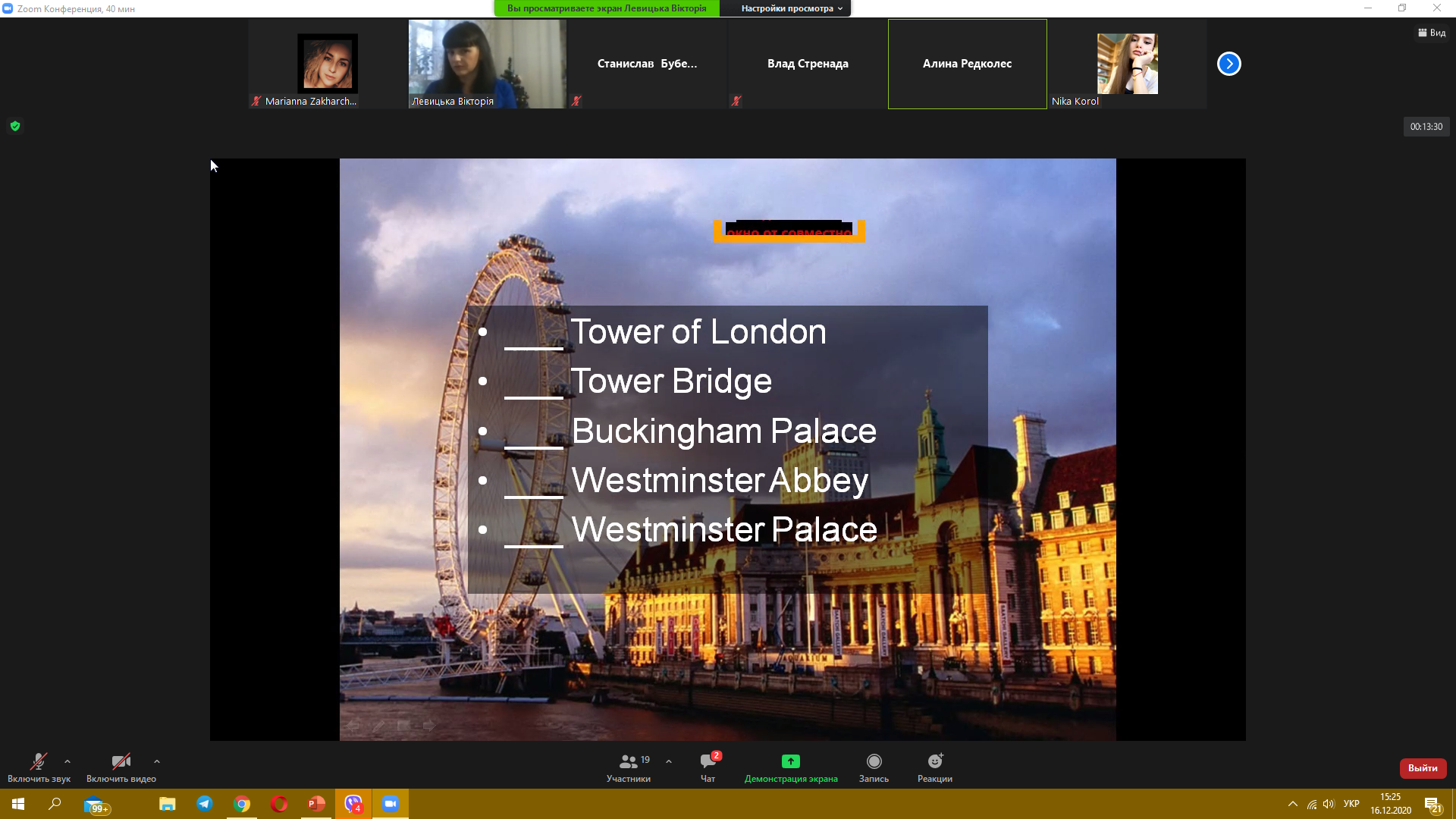Click the green encryption shield icon

coord(15,127)
